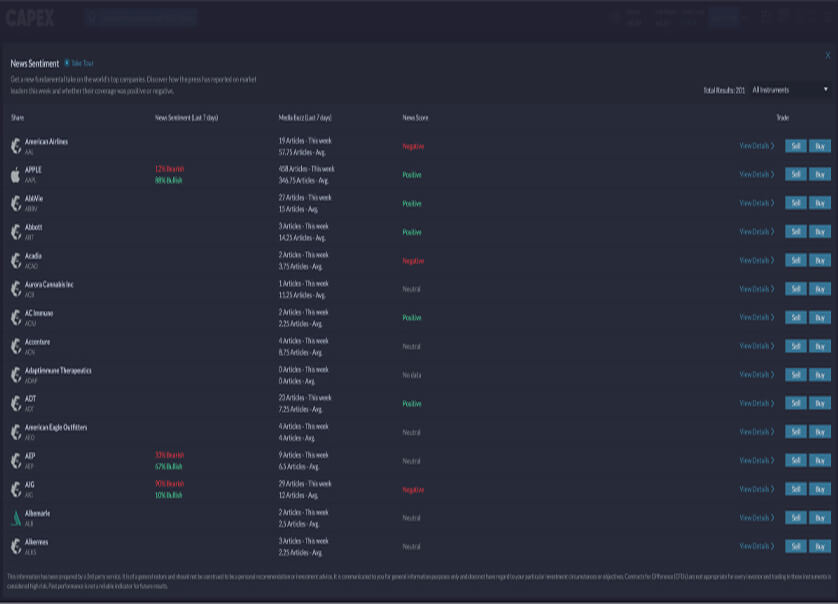Click the Accenture stock icon

tap(15, 346)
